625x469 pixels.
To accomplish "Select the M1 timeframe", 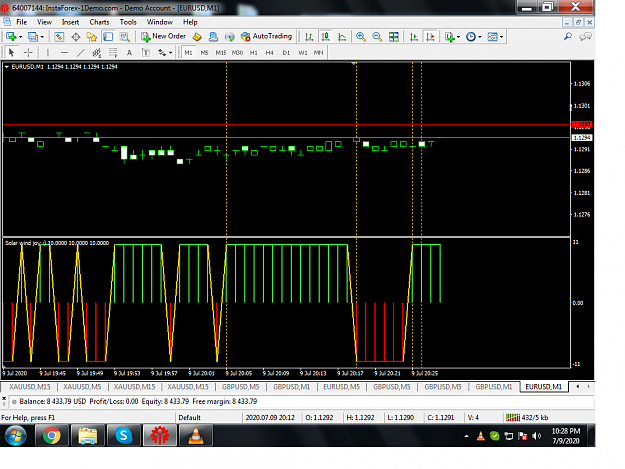I will point(188,53).
